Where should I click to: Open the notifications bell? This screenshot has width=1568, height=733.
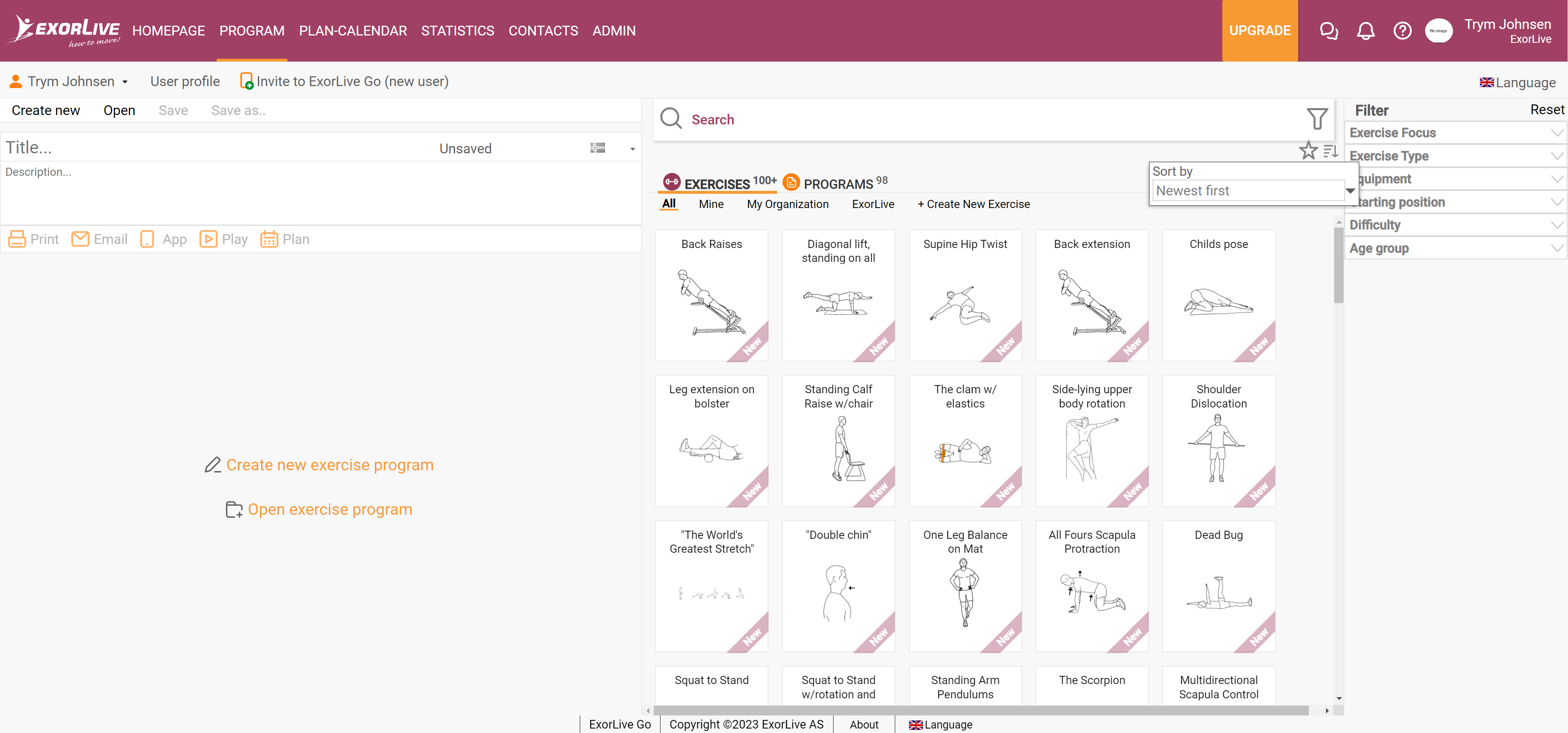(x=1365, y=31)
